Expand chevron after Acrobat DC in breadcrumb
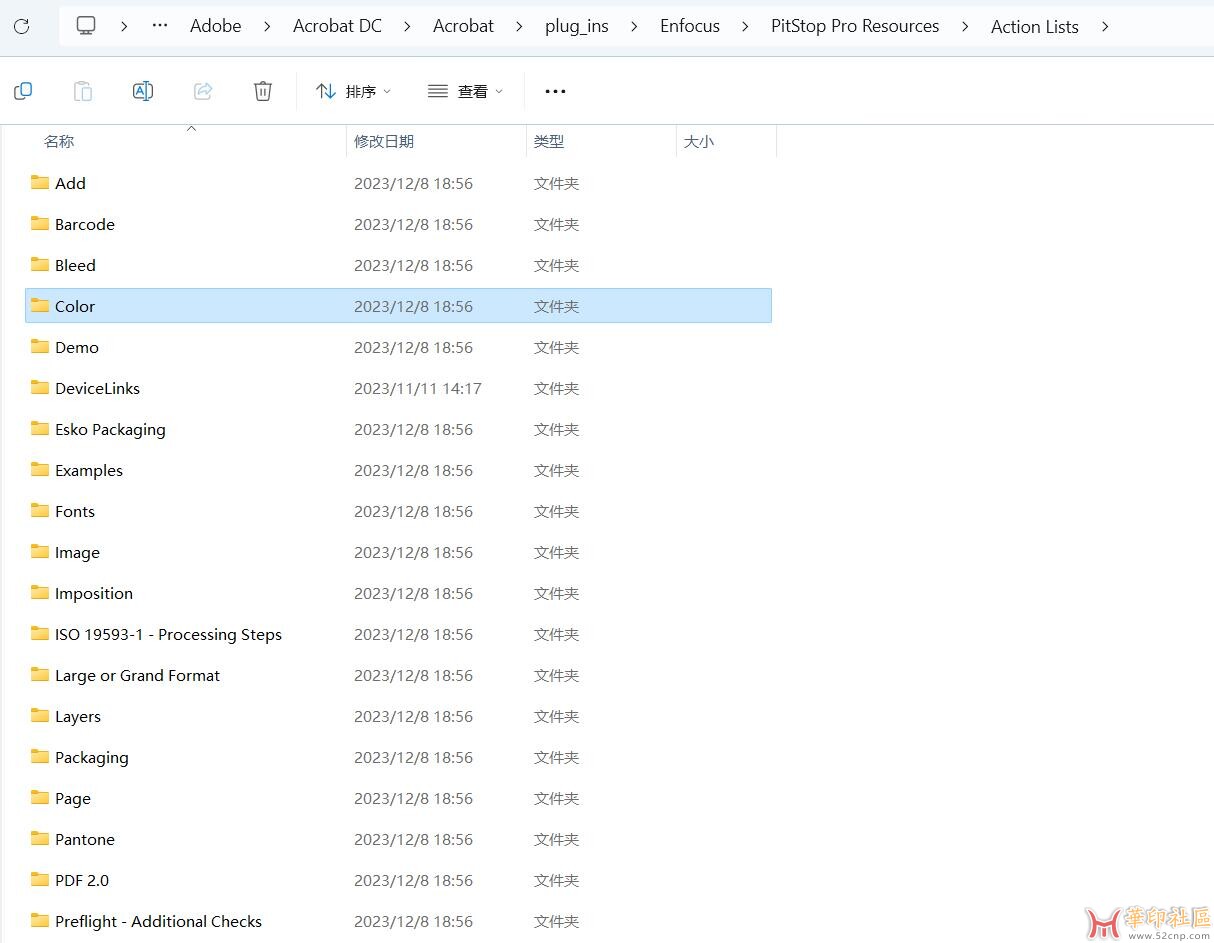 point(407,26)
